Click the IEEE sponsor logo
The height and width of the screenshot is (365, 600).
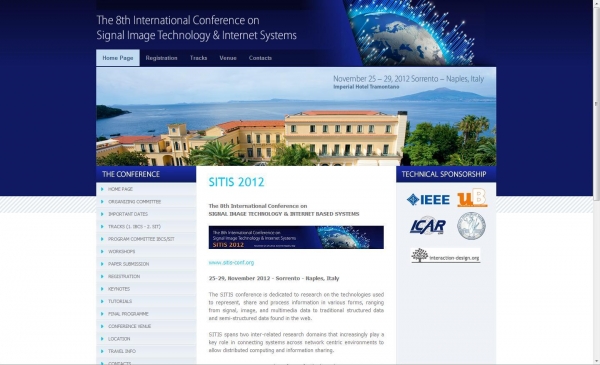point(428,199)
